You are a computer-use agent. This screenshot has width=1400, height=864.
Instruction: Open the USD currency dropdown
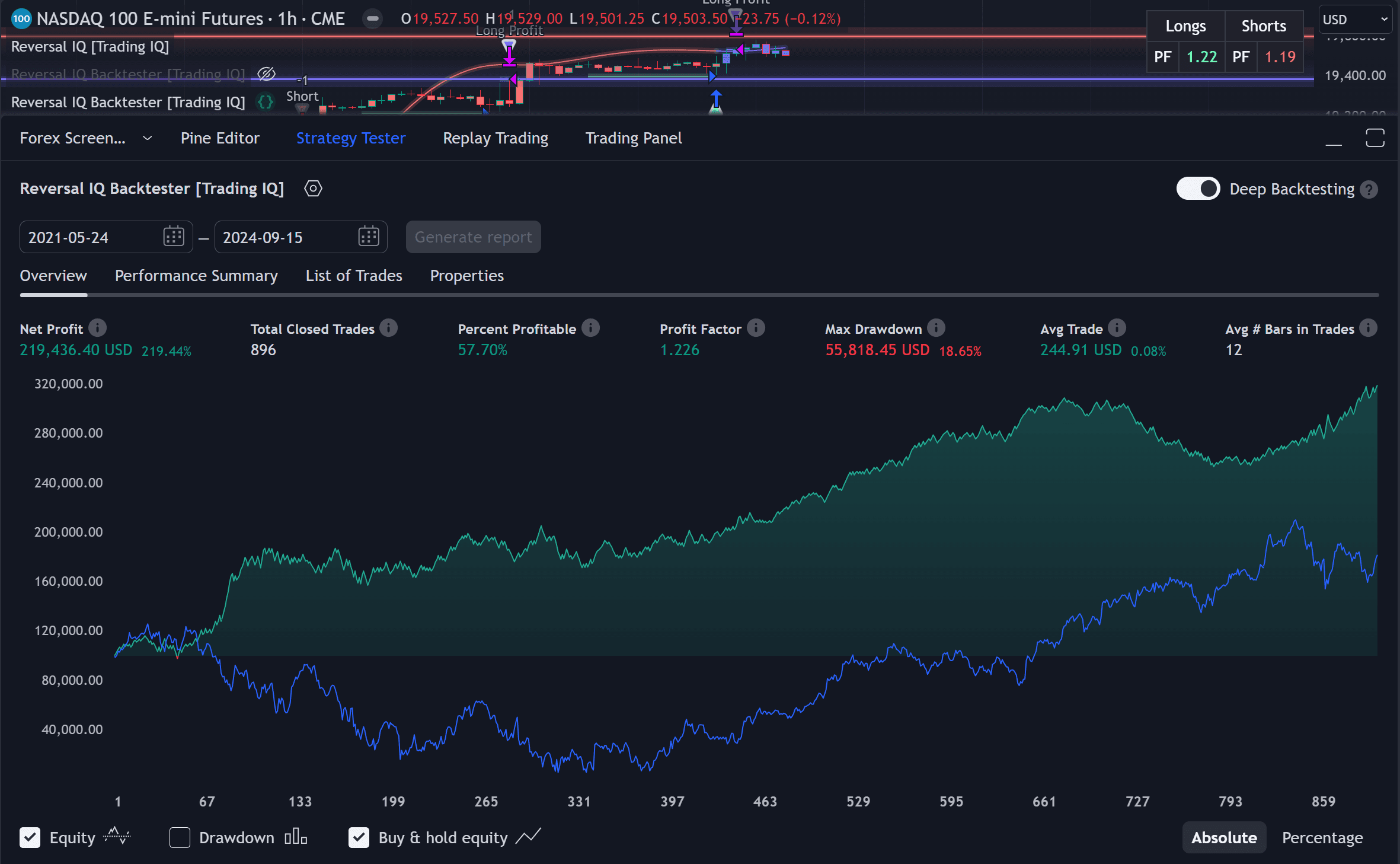1356,20
